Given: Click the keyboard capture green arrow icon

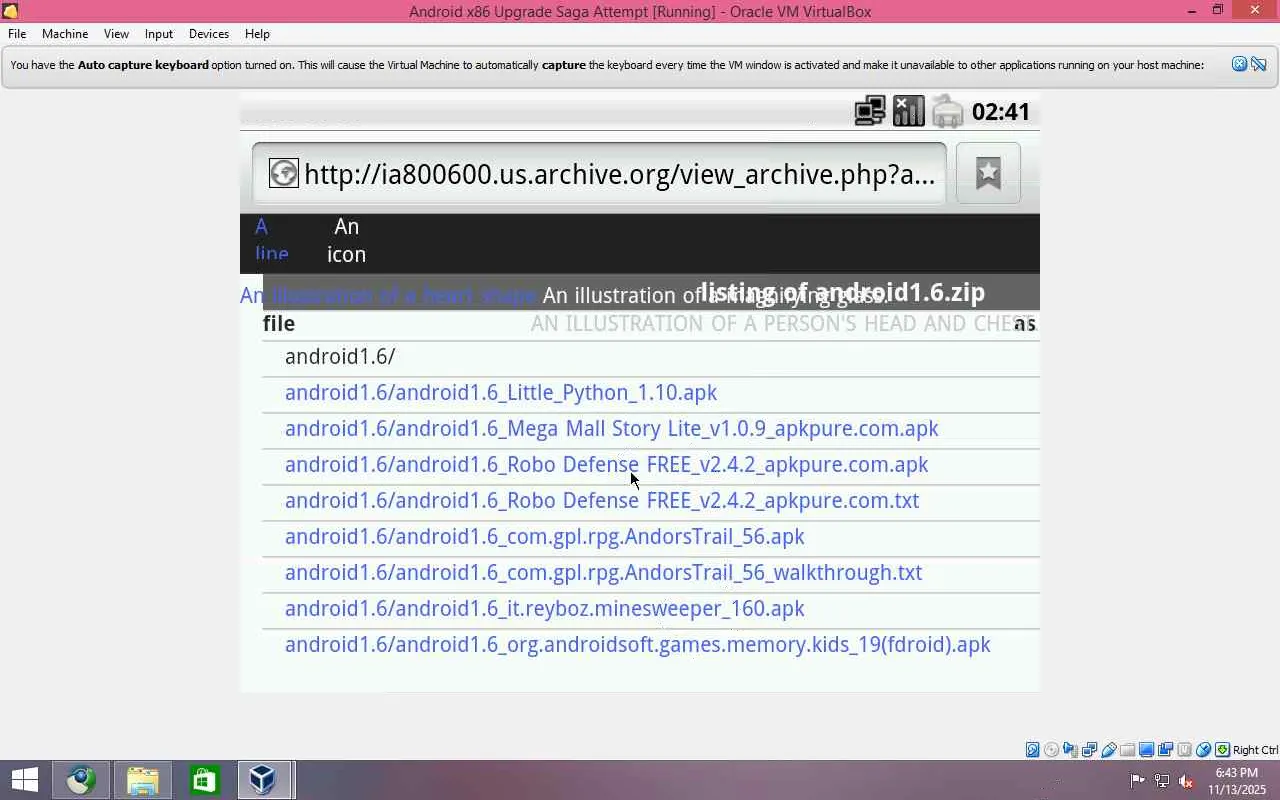Looking at the screenshot, I should coord(1222,750).
